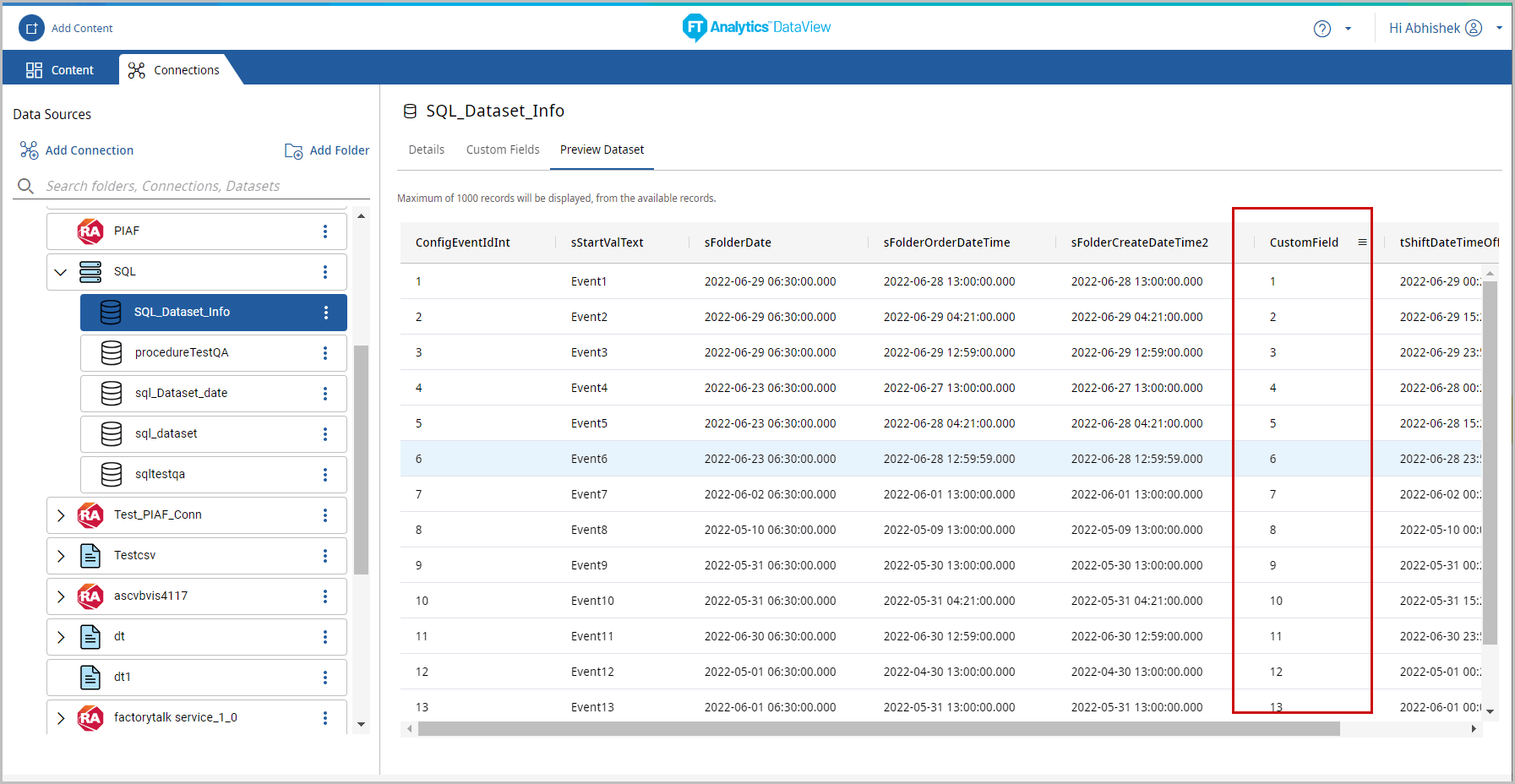This screenshot has width=1515, height=784.
Task: Open dropdown arrow next to help icon
Action: coord(1348,29)
